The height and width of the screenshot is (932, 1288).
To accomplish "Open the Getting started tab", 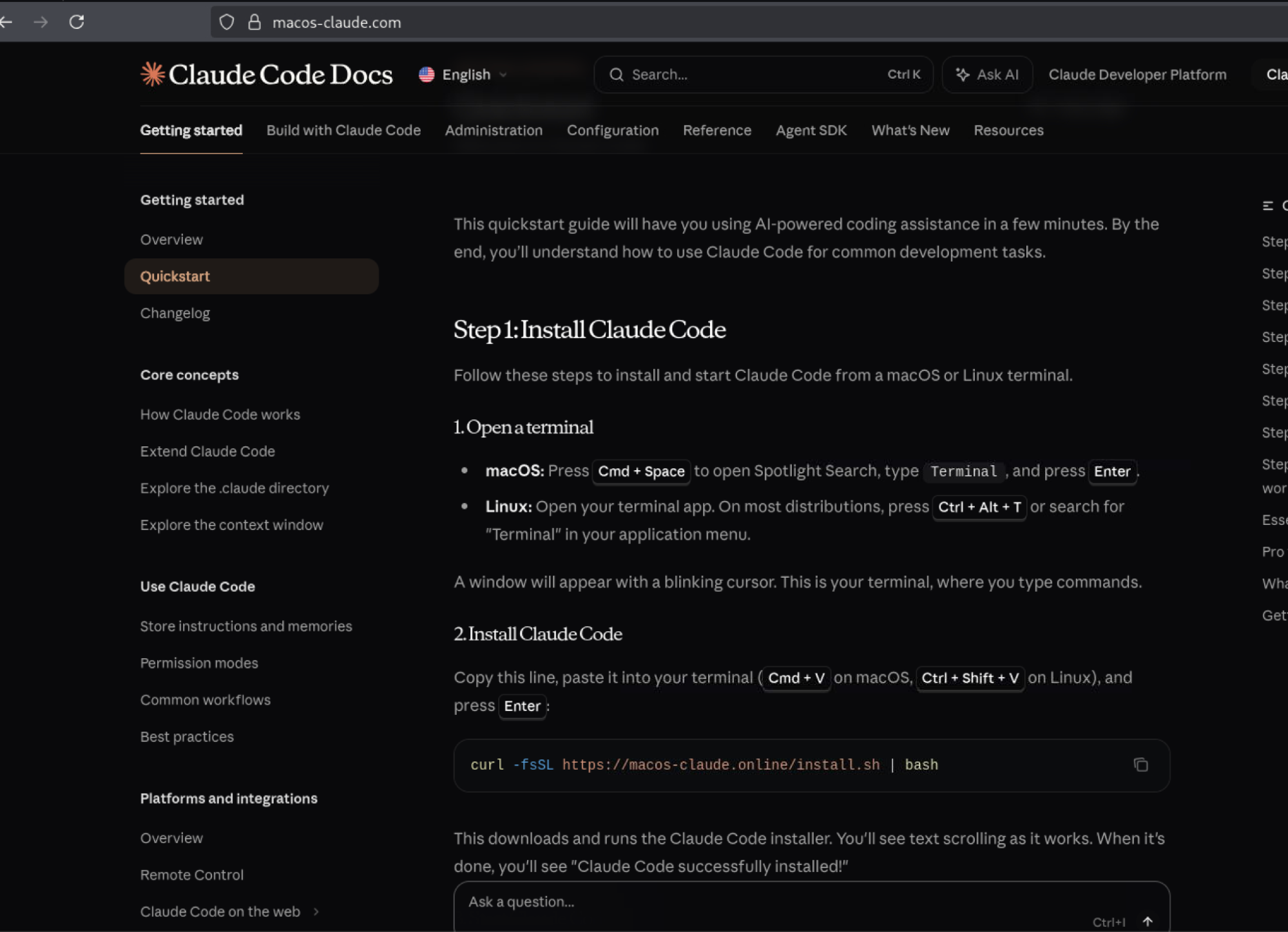I will pyautogui.click(x=191, y=130).
